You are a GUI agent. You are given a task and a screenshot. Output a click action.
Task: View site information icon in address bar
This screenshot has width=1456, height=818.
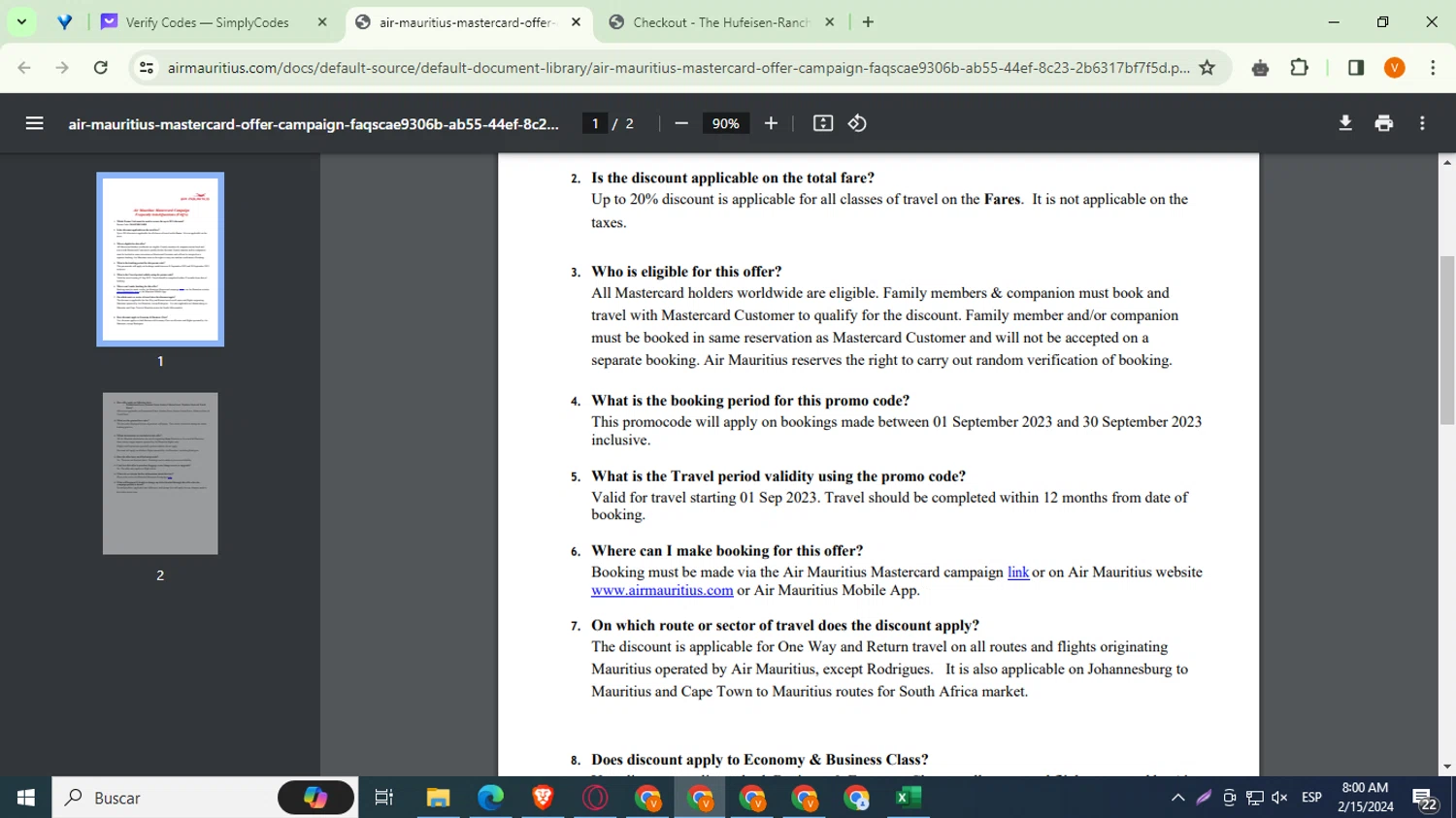[x=147, y=68]
